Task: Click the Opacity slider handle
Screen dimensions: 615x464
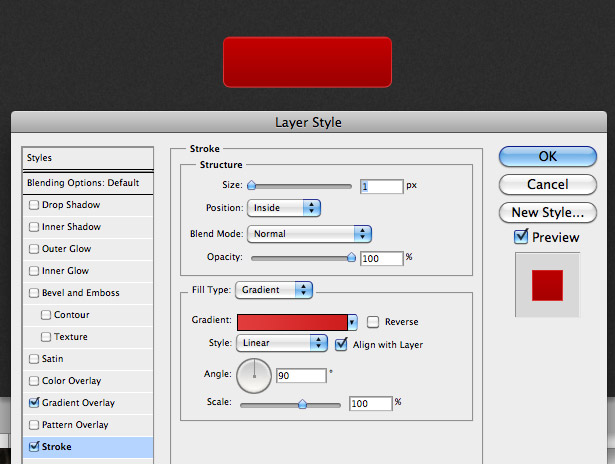Action: coord(351,257)
